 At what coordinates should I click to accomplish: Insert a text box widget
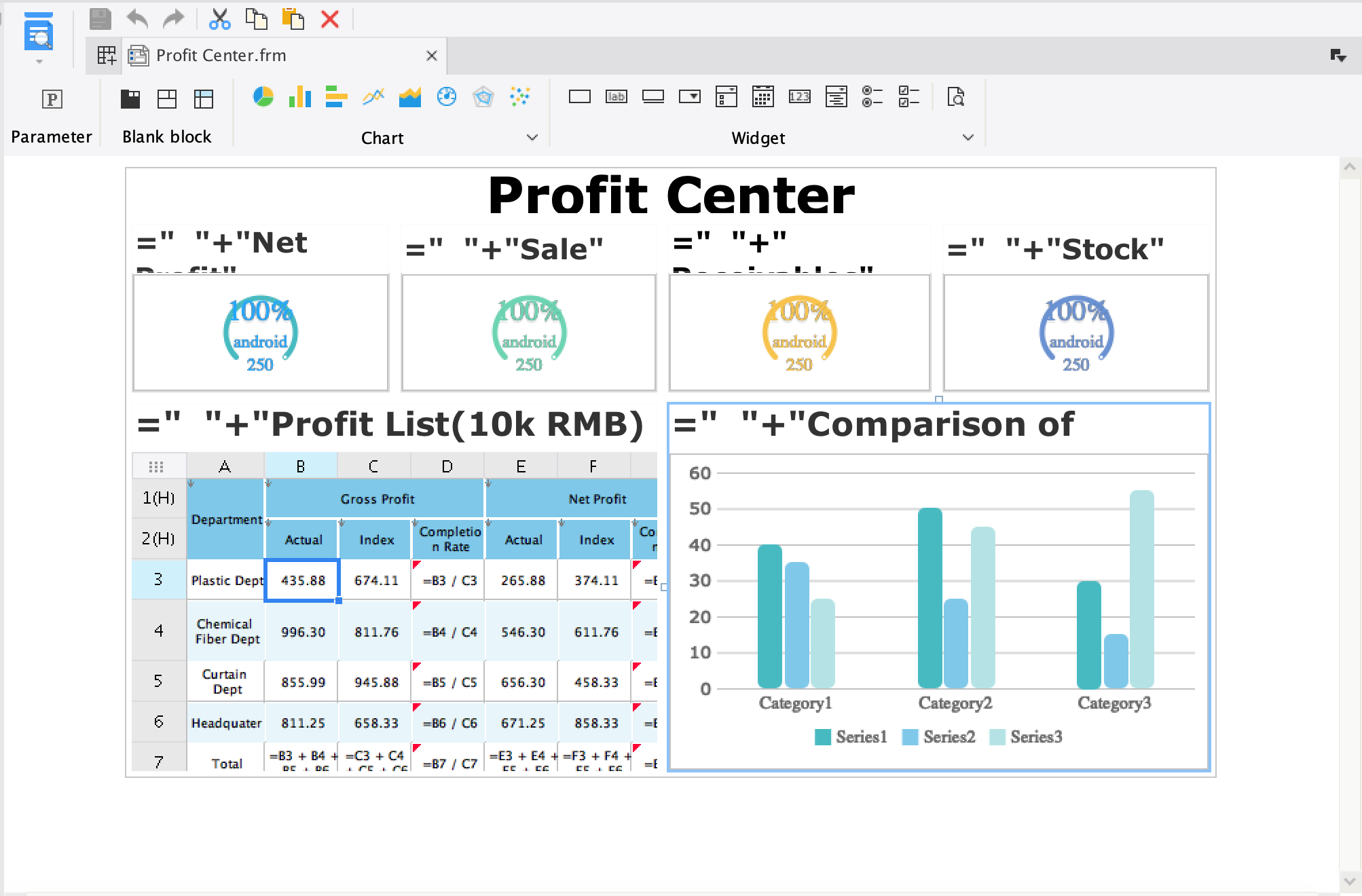pos(579,97)
